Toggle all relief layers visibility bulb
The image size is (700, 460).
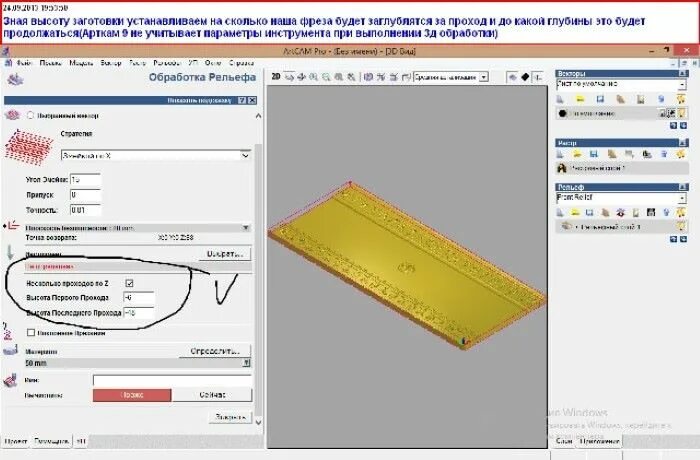pyautogui.click(x=681, y=213)
